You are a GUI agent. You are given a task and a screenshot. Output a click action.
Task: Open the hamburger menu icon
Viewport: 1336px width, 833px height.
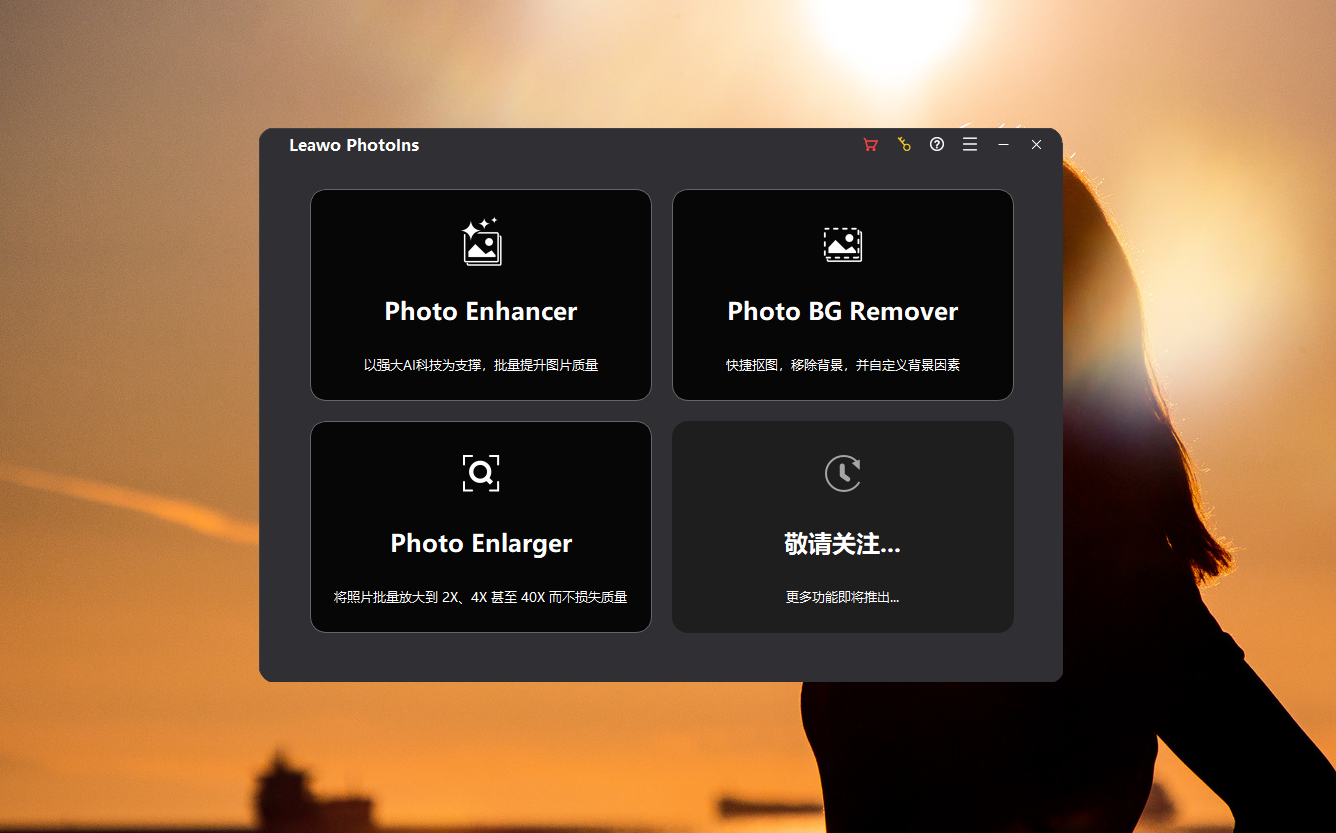click(x=970, y=145)
